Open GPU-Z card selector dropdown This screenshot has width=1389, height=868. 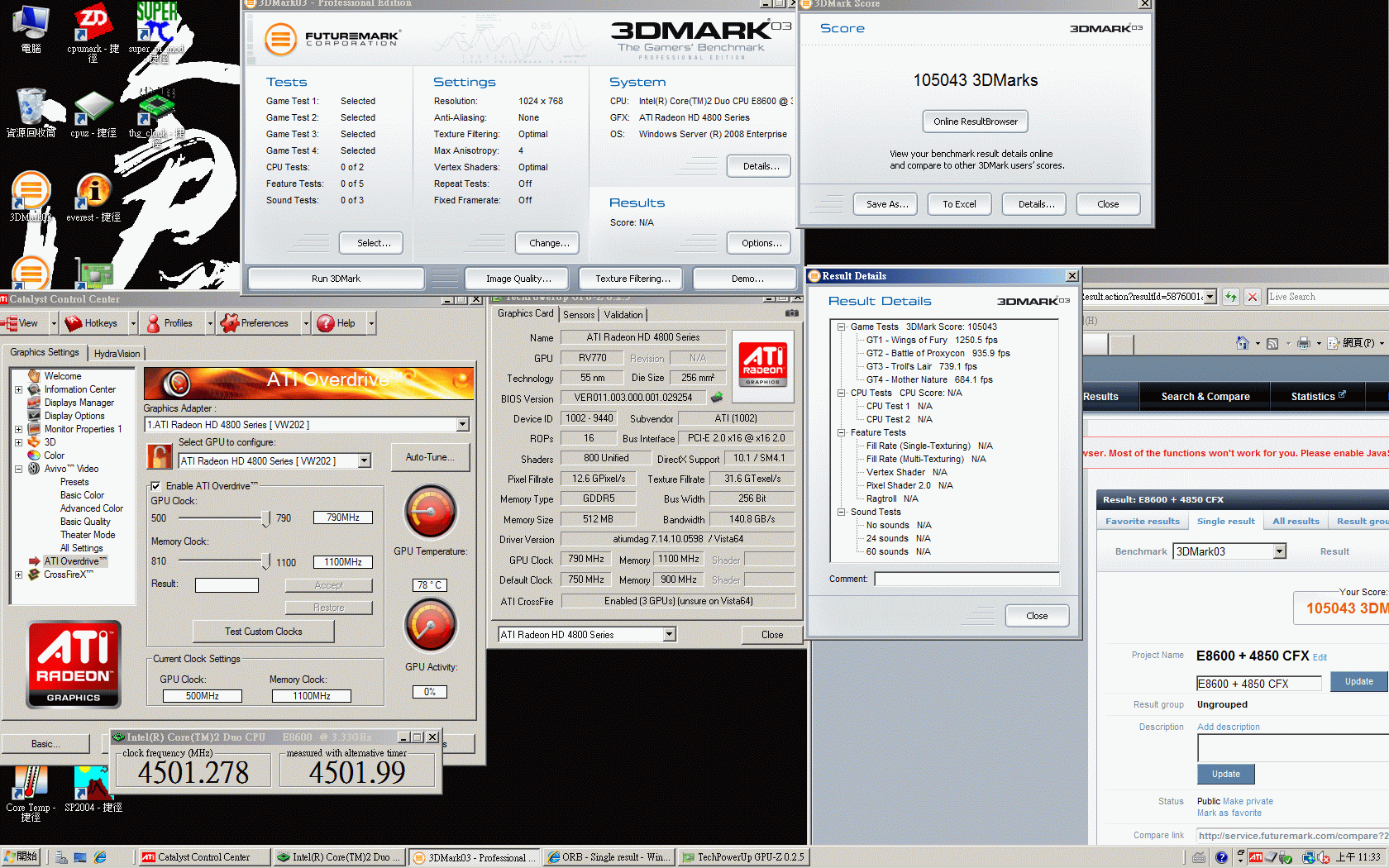(x=670, y=634)
